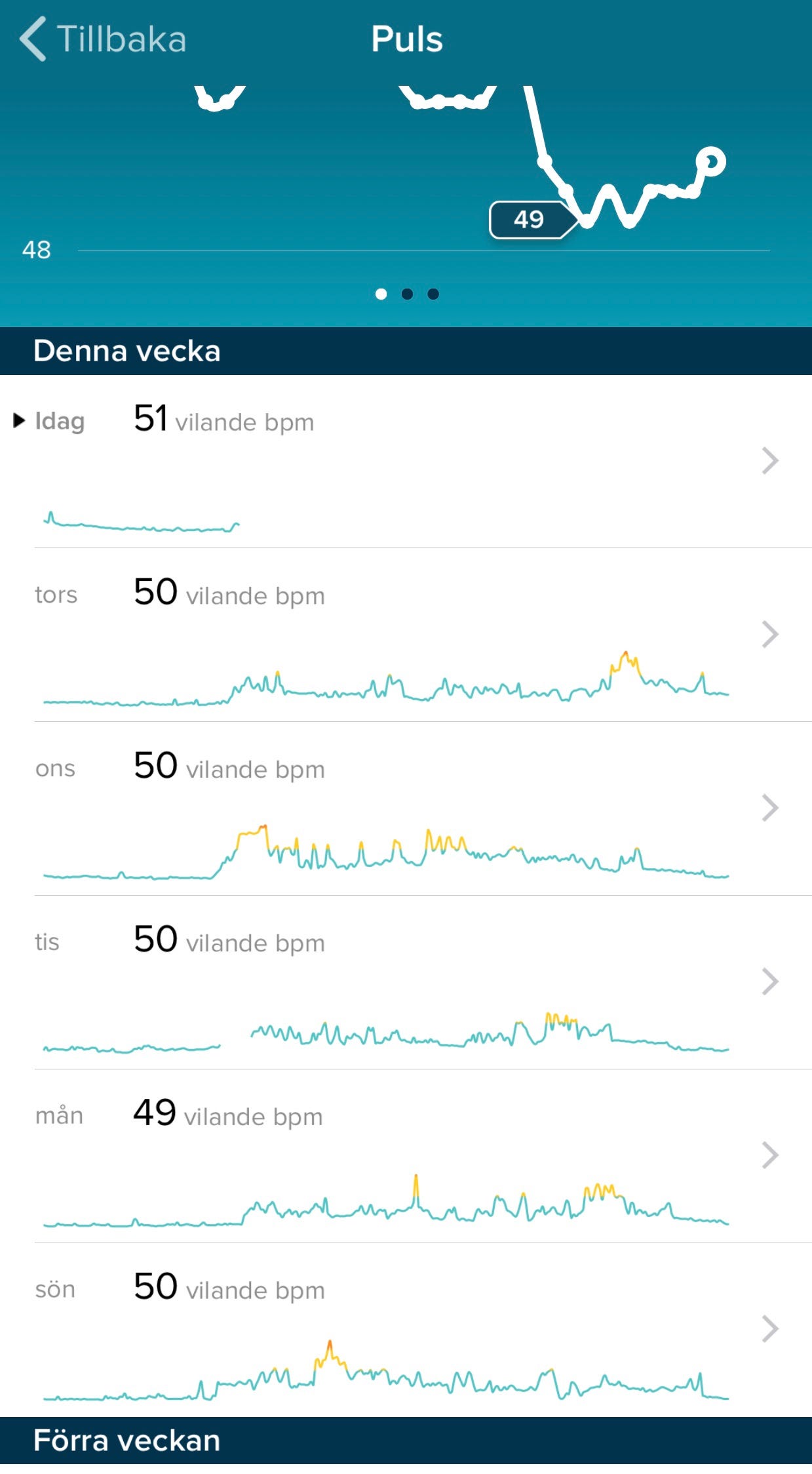The width and height of the screenshot is (812, 1474).
Task: Tap the sön heart rate graph
Action: [385, 1374]
